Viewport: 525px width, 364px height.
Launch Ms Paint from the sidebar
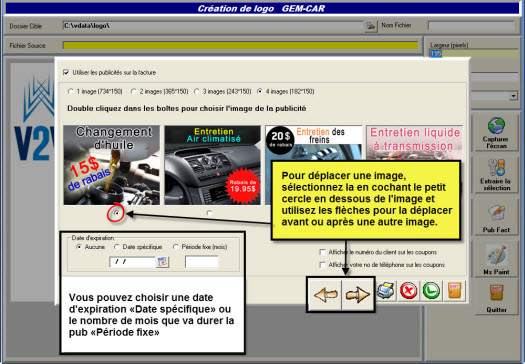tap(496, 260)
